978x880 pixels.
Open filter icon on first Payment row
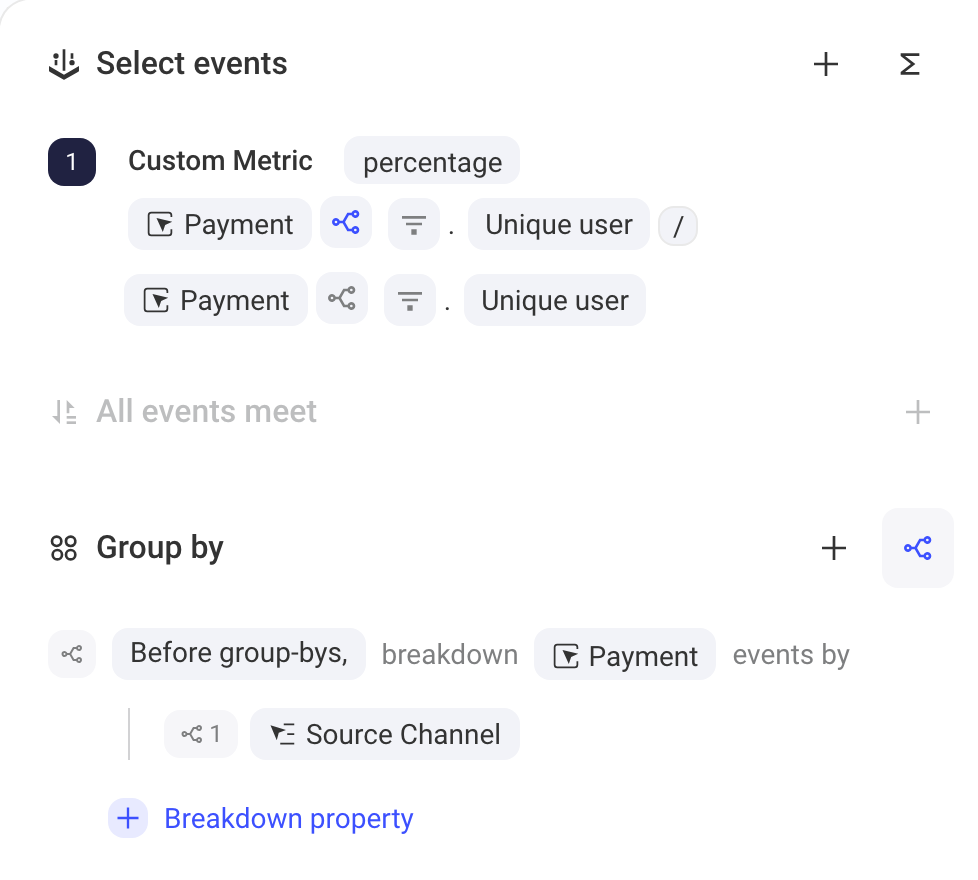point(414,224)
